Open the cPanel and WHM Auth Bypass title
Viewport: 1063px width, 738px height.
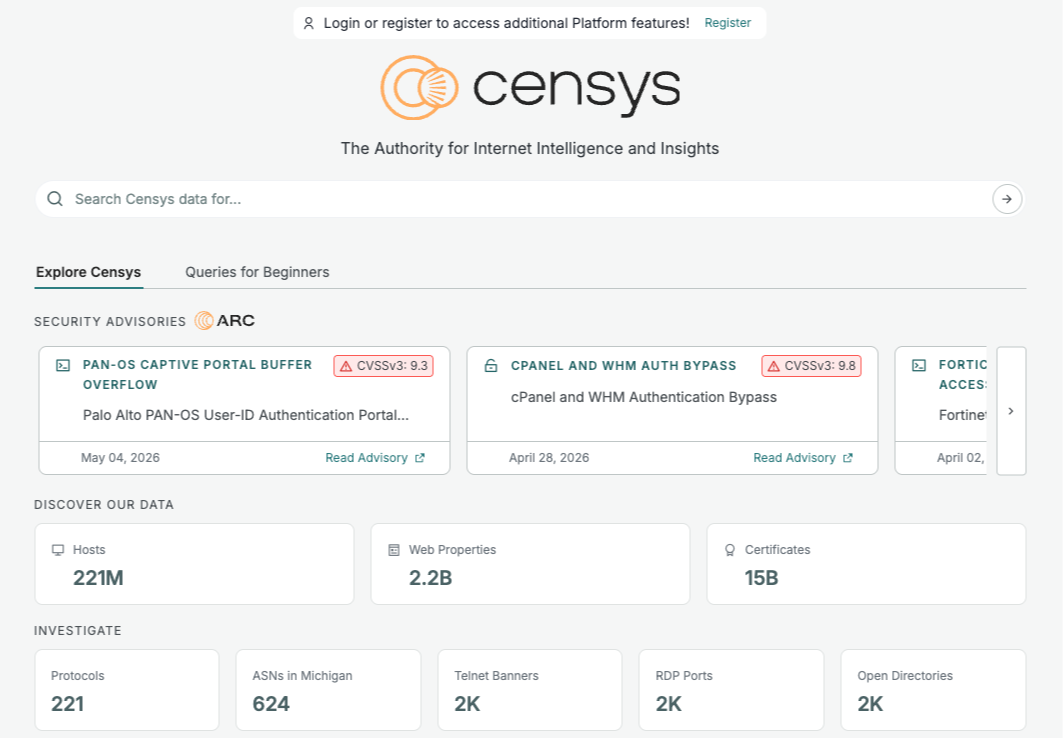click(623, 366)
